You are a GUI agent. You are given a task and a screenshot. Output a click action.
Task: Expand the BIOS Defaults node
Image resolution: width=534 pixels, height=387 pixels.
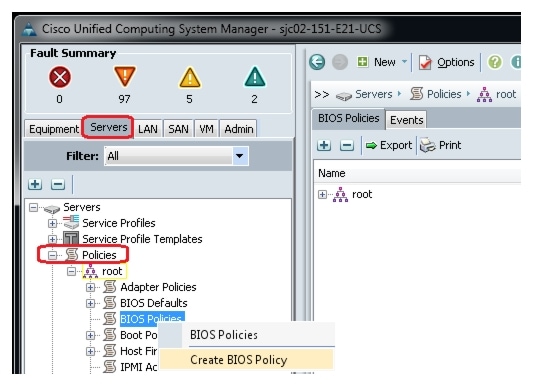[91, 303]
